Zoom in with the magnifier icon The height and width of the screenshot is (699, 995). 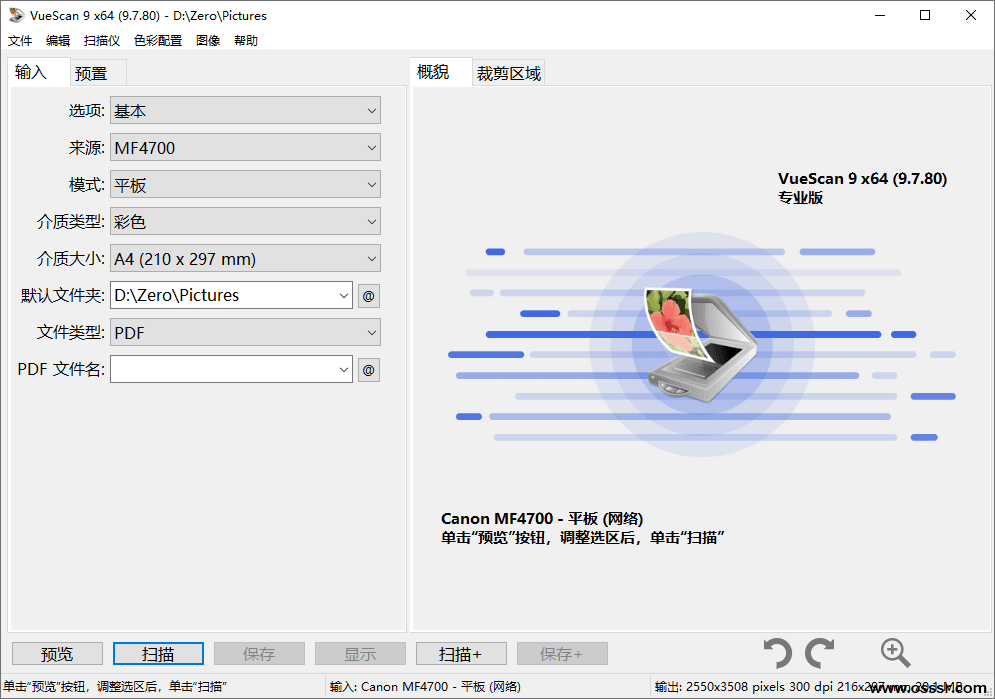tap(895, 653)
